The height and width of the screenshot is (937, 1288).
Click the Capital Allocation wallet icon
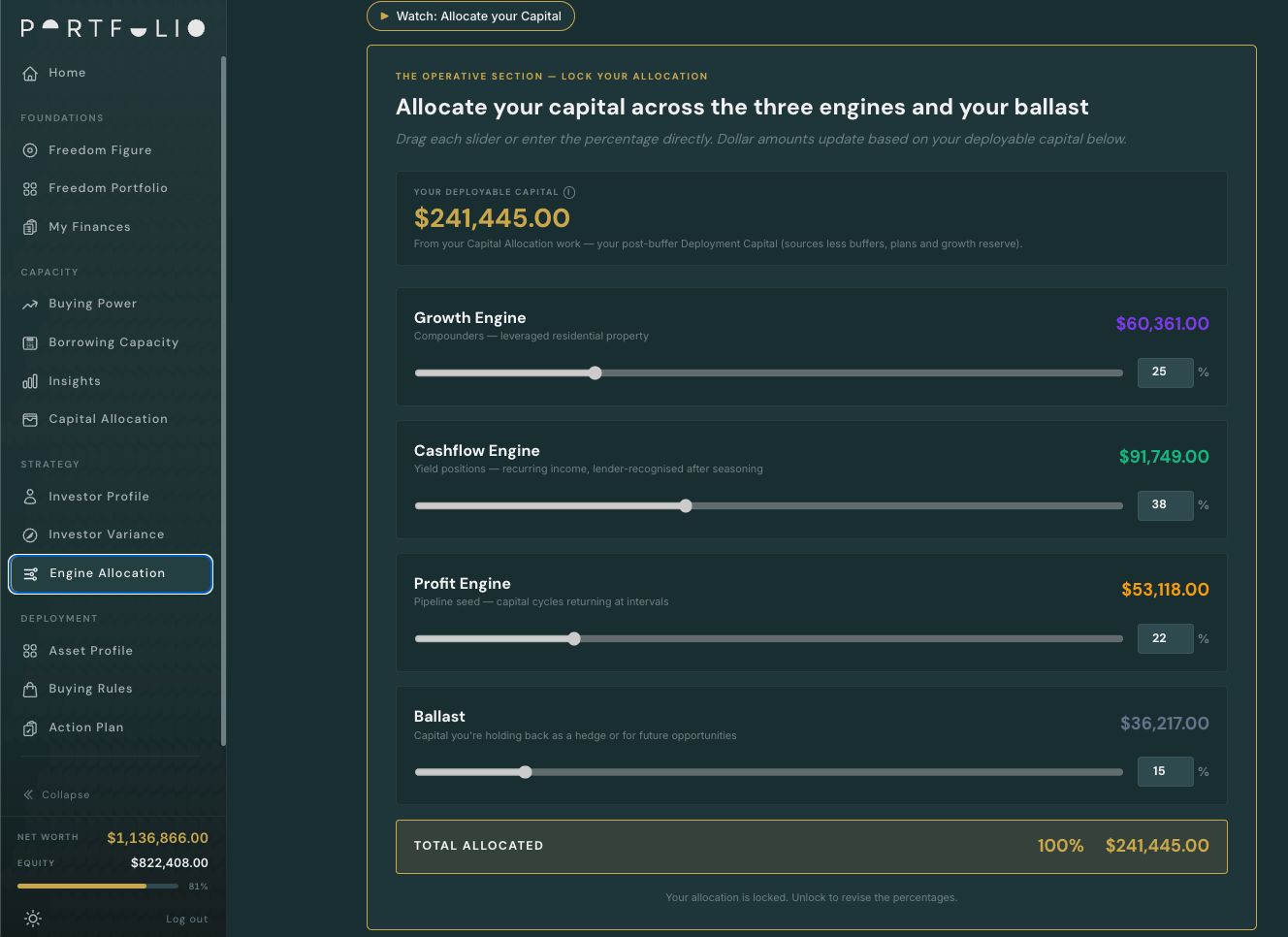click(x=30, y=420)
